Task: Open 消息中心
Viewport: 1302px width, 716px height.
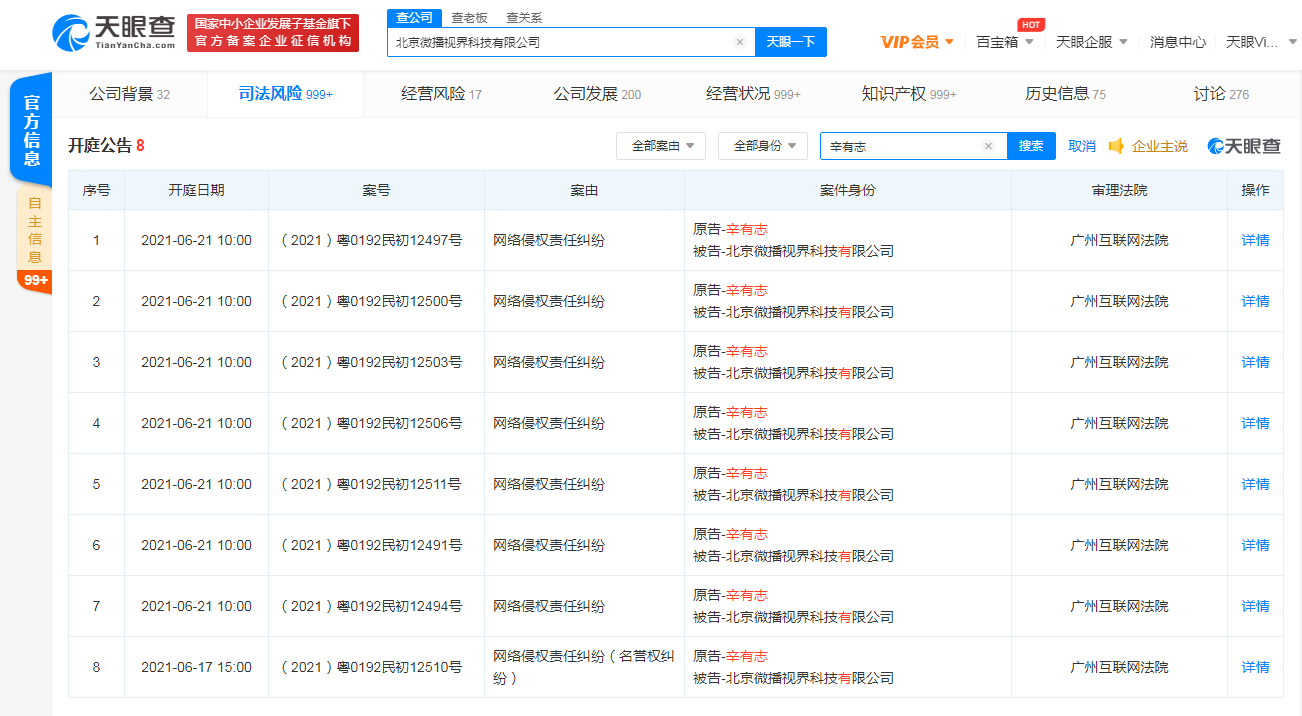Action: [x=1178, y=42]
